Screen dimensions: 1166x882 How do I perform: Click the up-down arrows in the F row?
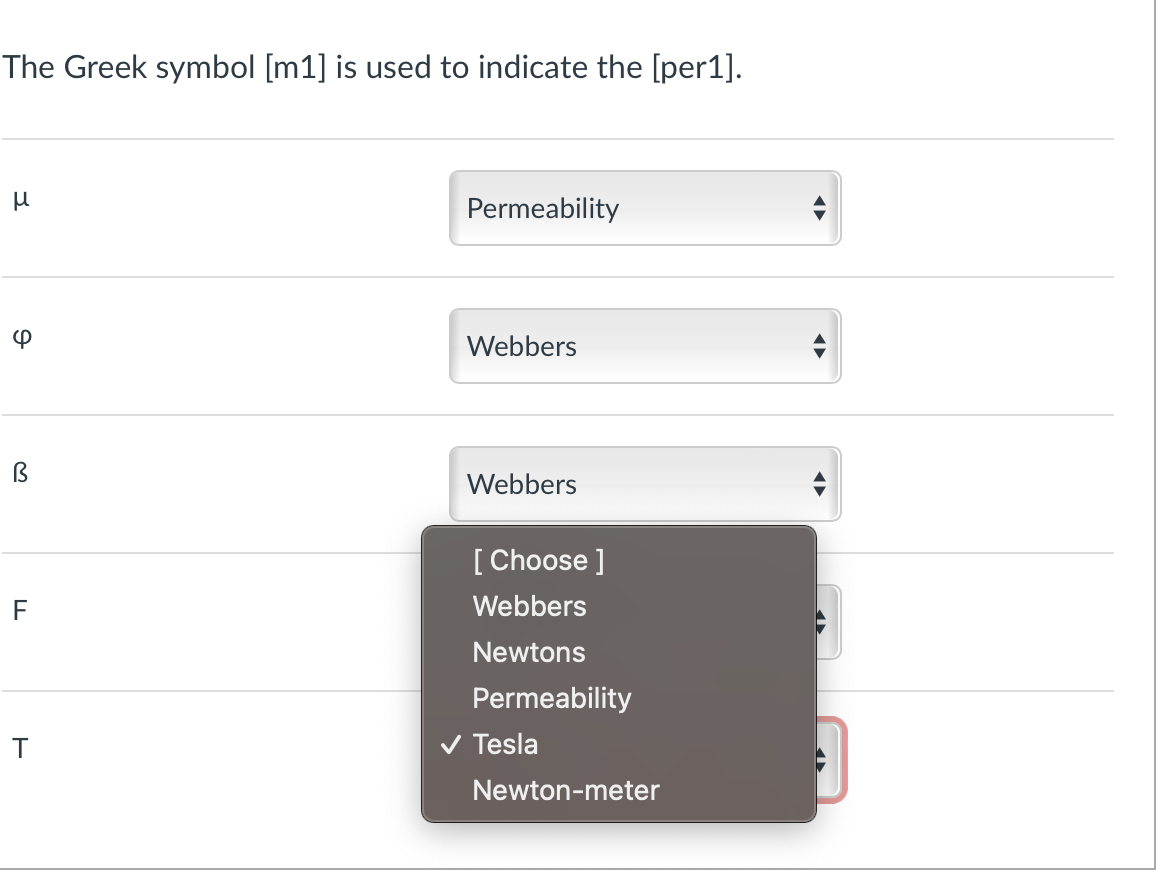[x=819, y=622]
